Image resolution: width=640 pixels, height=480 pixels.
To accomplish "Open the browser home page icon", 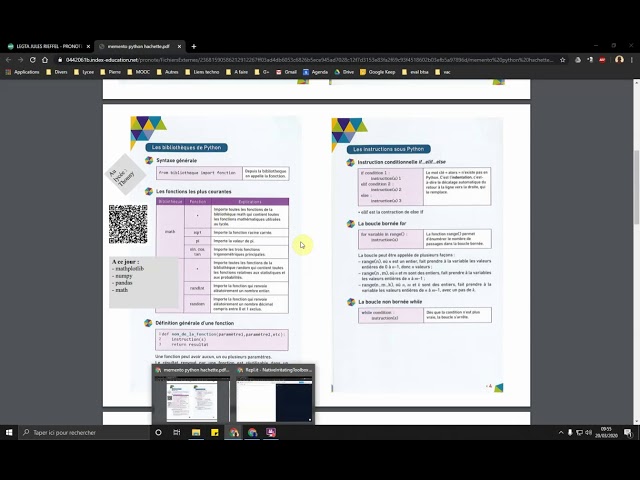I will point(45,60).
